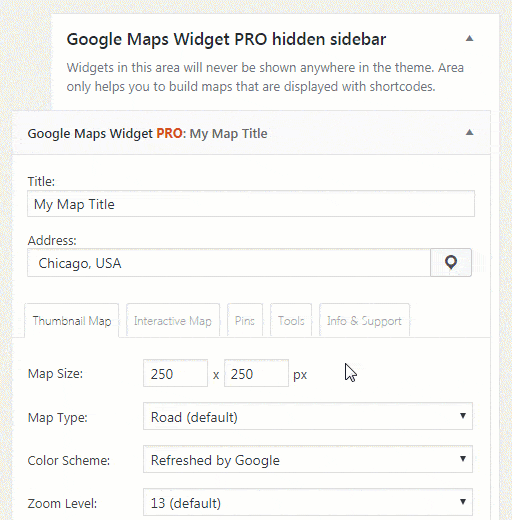Open the Tools tab
Viewport: 512px width, 520px height.
click(x=291, y=321)
